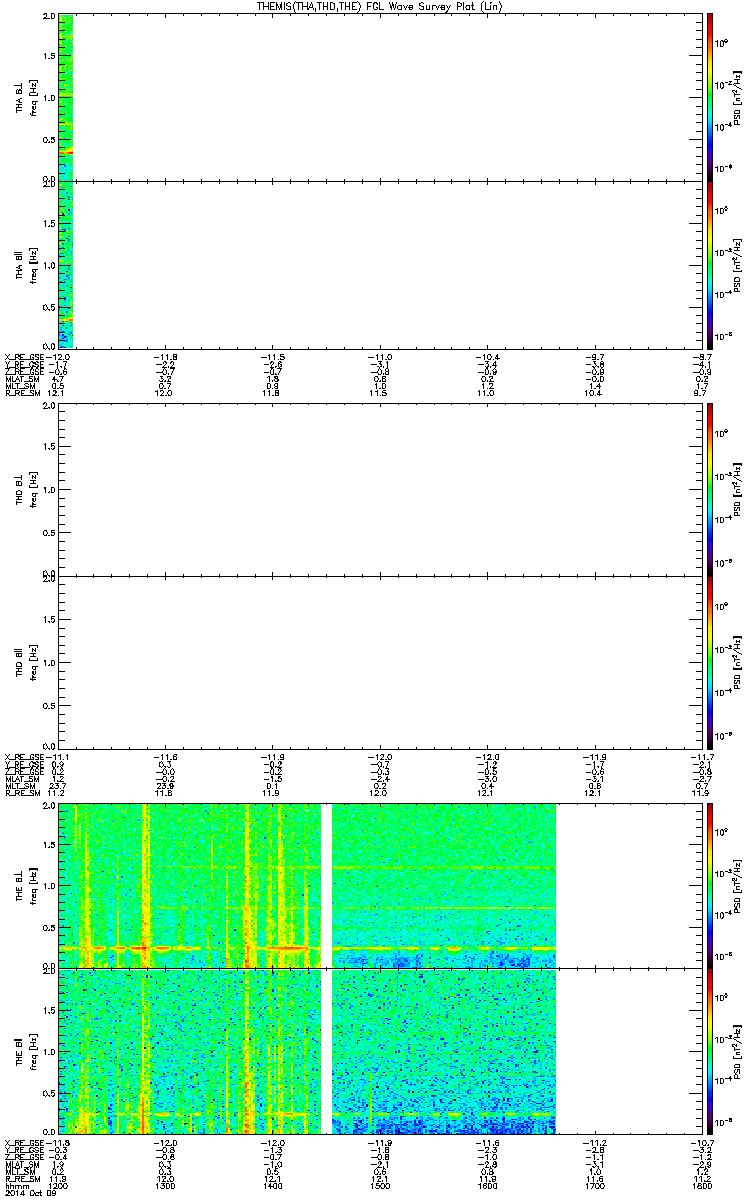Click the PSD color bar beside THE BII
This screenshot has height=1200, width=750.
[710, 1050]
